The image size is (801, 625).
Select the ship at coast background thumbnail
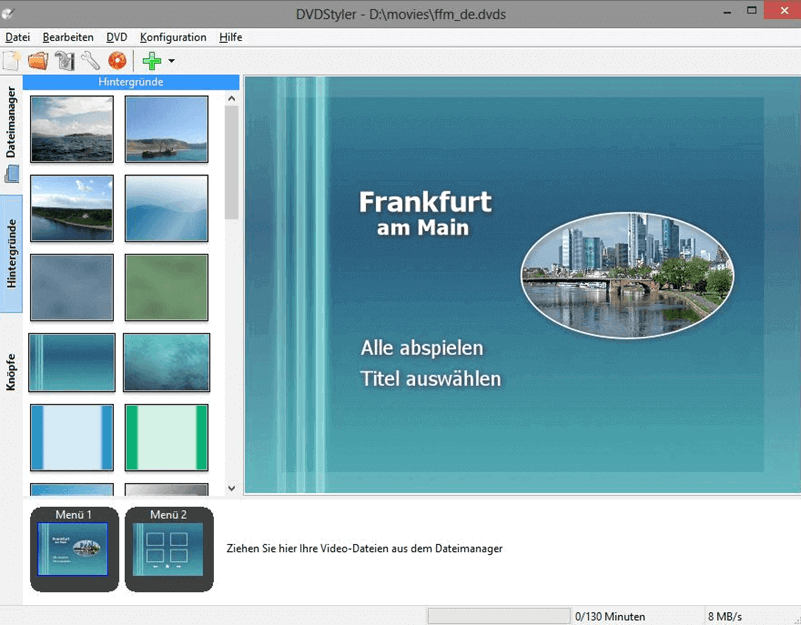167,129
